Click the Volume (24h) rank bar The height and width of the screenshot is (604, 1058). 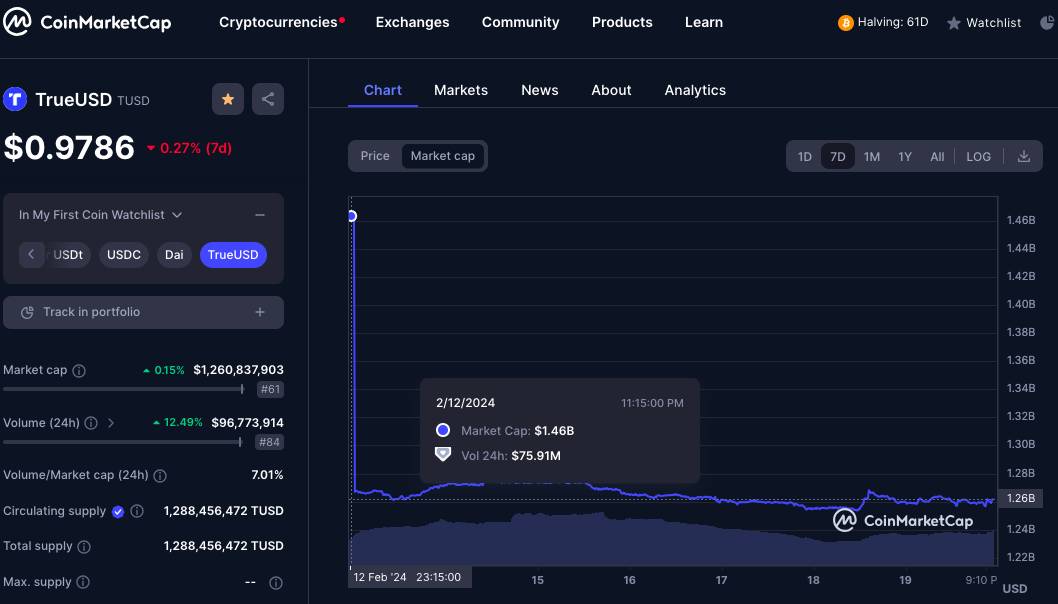[x=123, y=442]
